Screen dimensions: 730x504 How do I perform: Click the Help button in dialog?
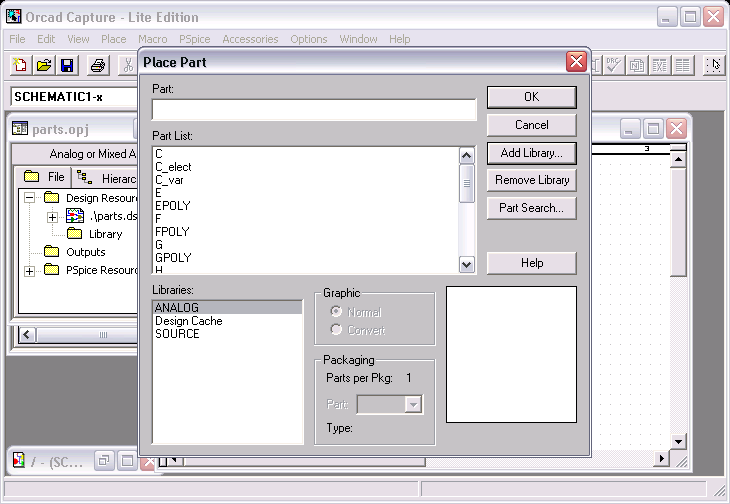(x=532, y=263)
